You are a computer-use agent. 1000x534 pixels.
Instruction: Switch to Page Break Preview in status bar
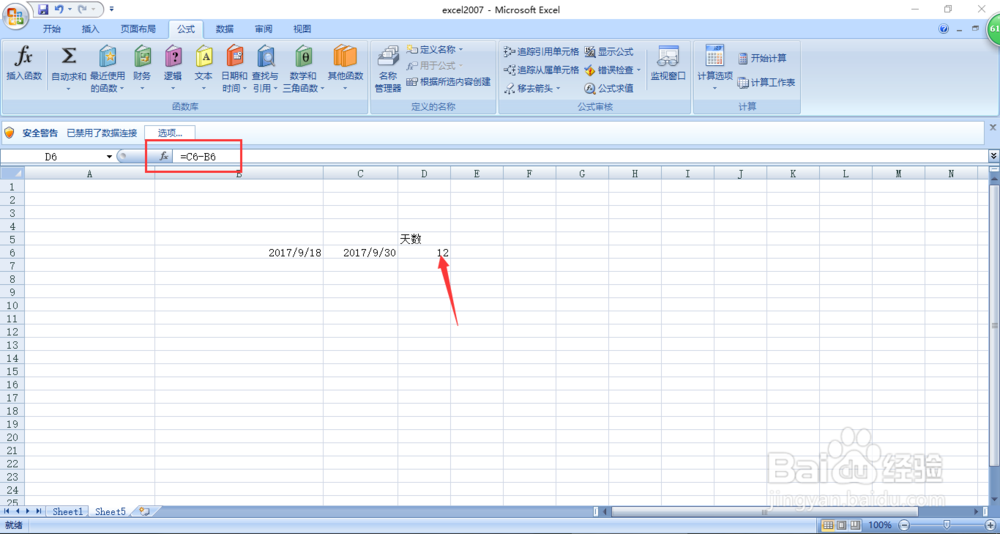click(855, 525)
